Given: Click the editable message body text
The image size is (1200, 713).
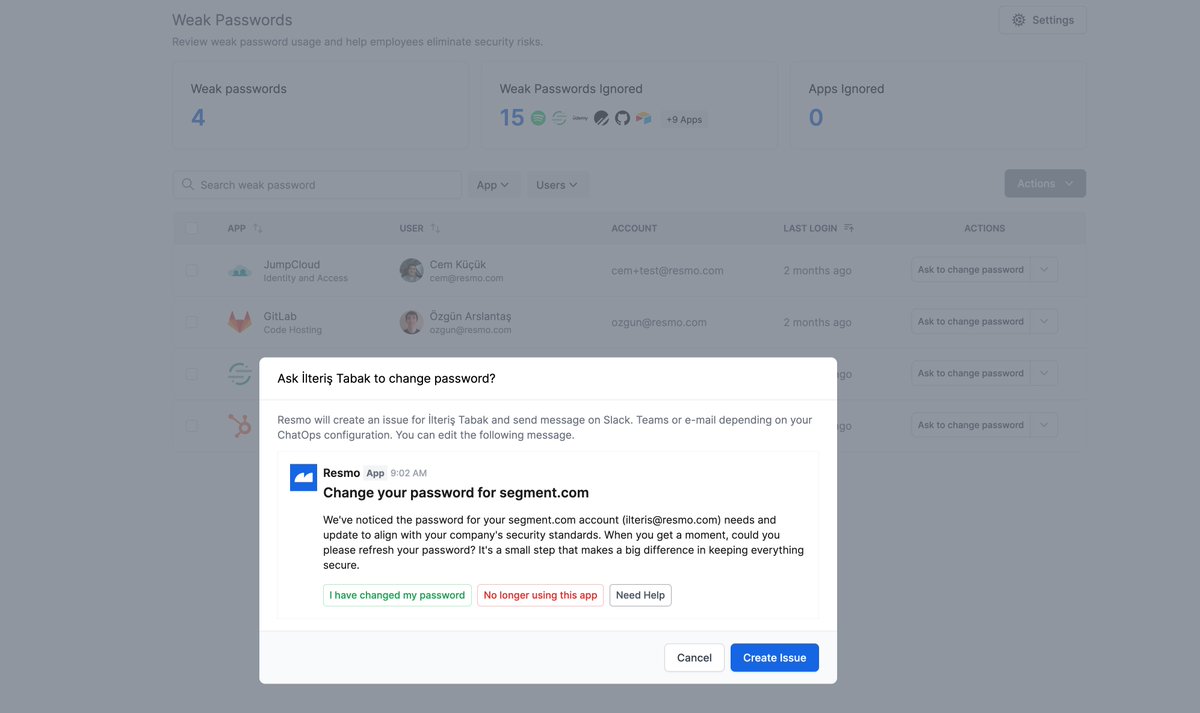Looking at the screenshot, I should click(564, 543).
